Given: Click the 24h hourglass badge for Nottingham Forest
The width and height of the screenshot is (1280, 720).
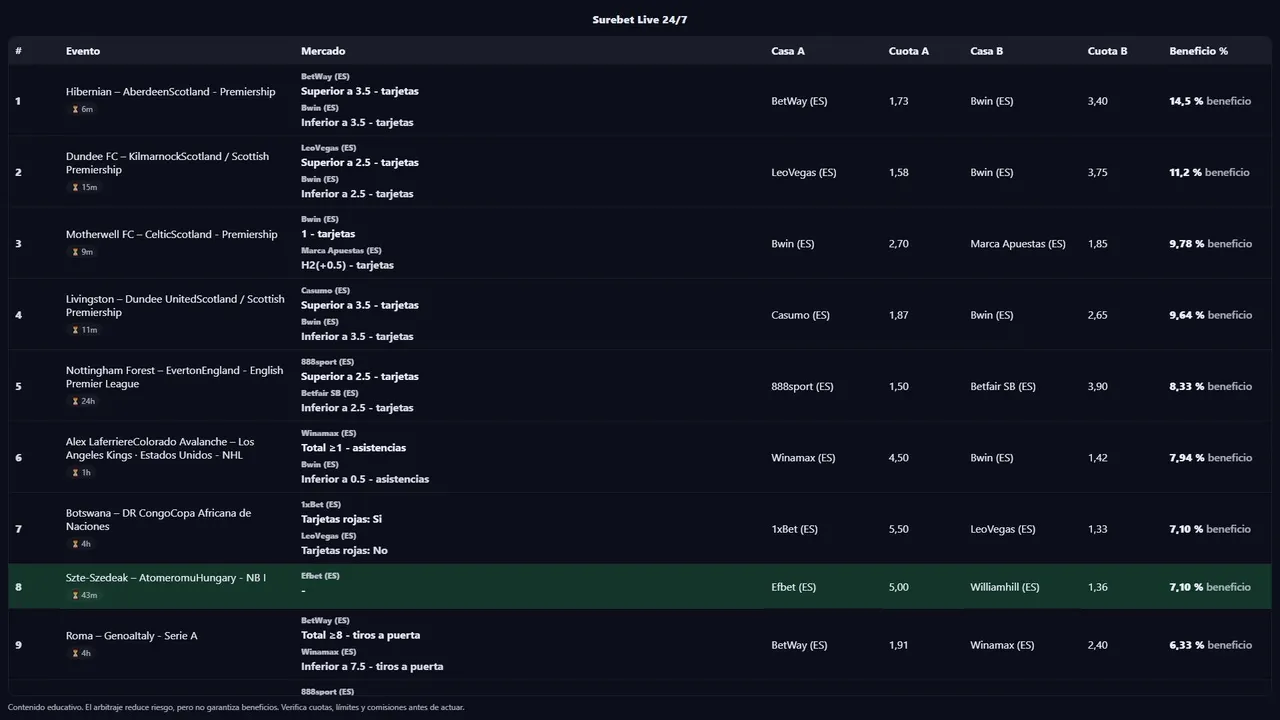Looking at the screenshot, I should point(84,401).
